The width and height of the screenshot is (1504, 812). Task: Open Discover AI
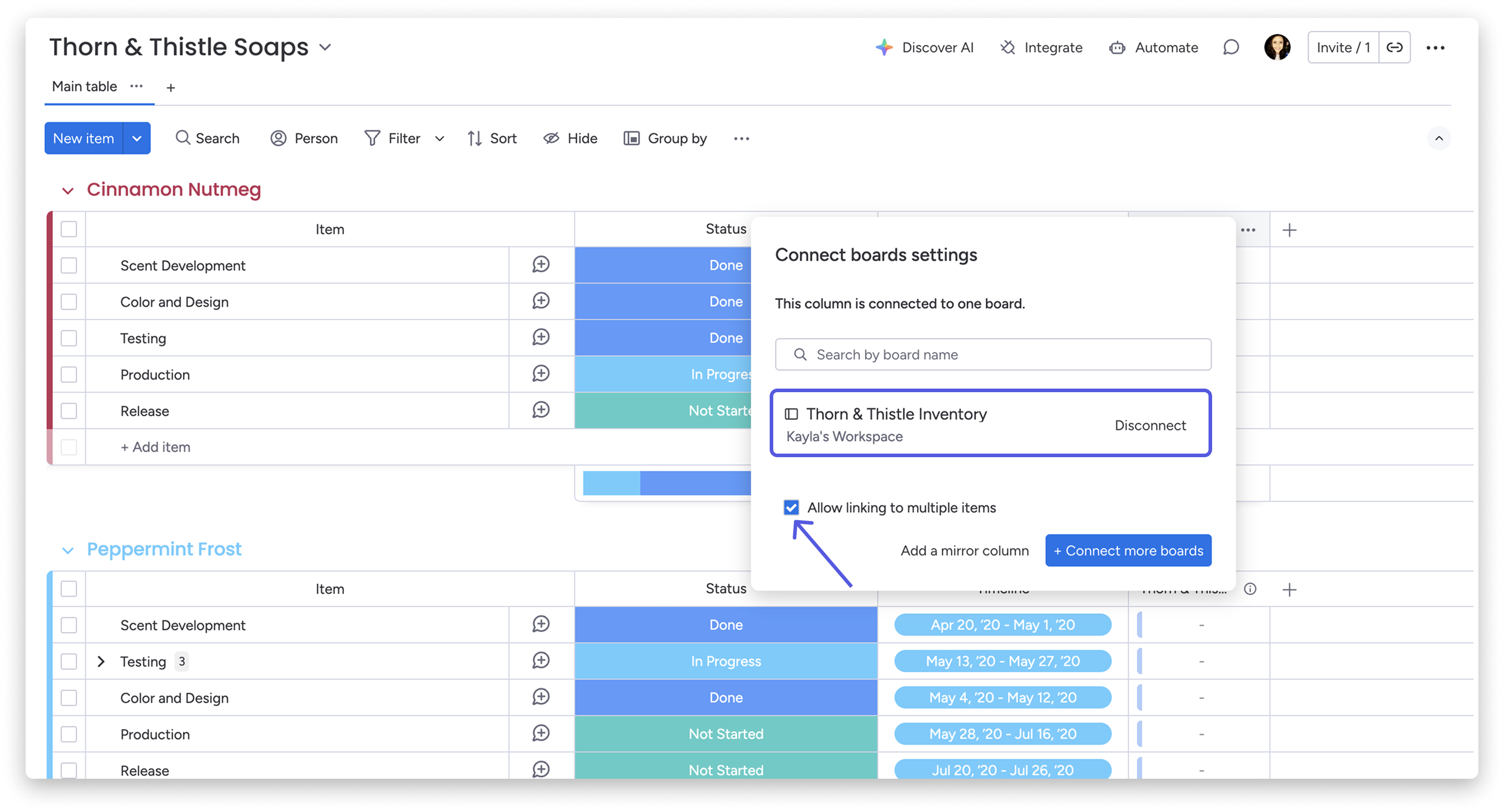coord(925,47)
